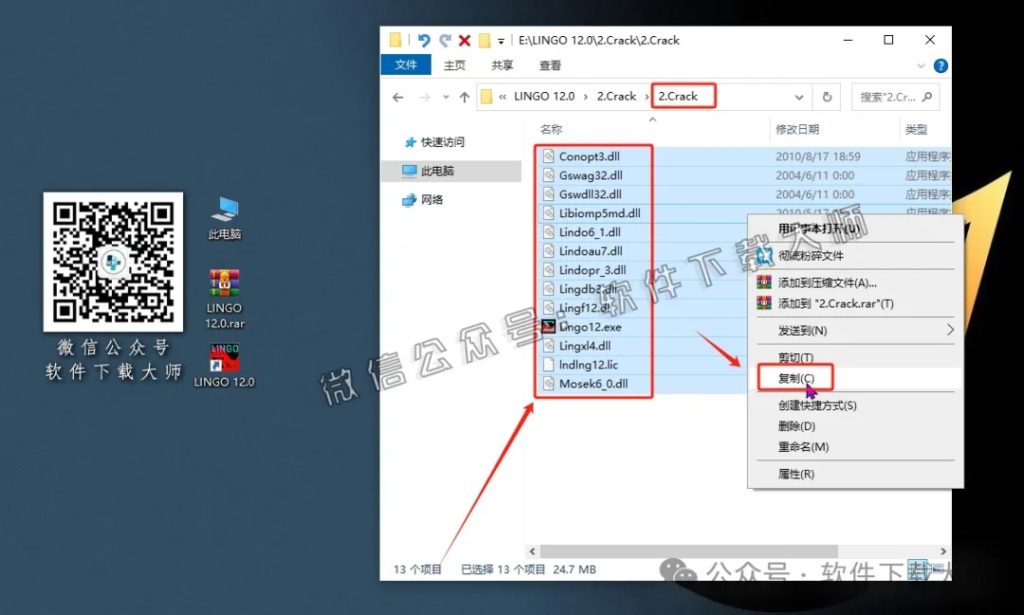The height and width of the screenshot is (615, 1024).
Task: Switch to the 查看 ribbon tab
Action: coord(553,65)
